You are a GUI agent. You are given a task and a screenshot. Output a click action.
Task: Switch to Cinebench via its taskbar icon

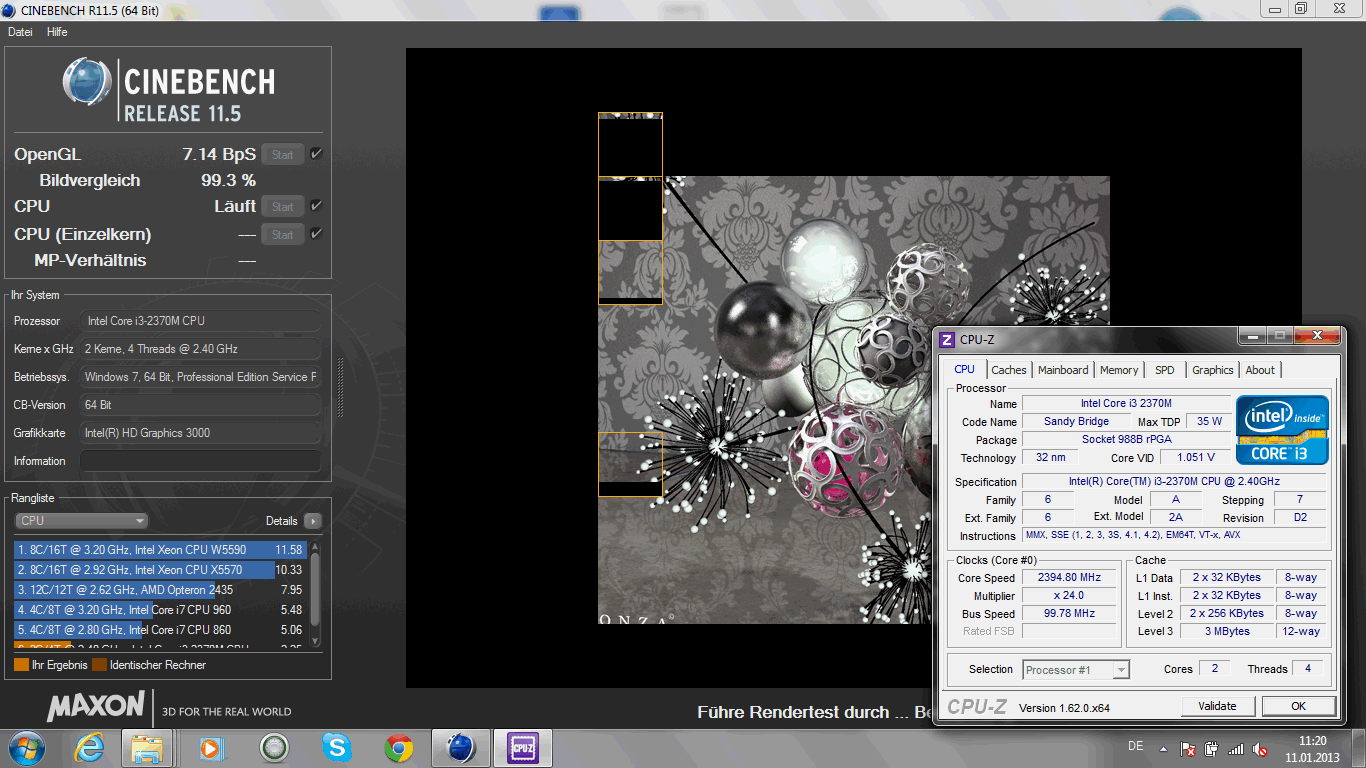pos(460,748)
